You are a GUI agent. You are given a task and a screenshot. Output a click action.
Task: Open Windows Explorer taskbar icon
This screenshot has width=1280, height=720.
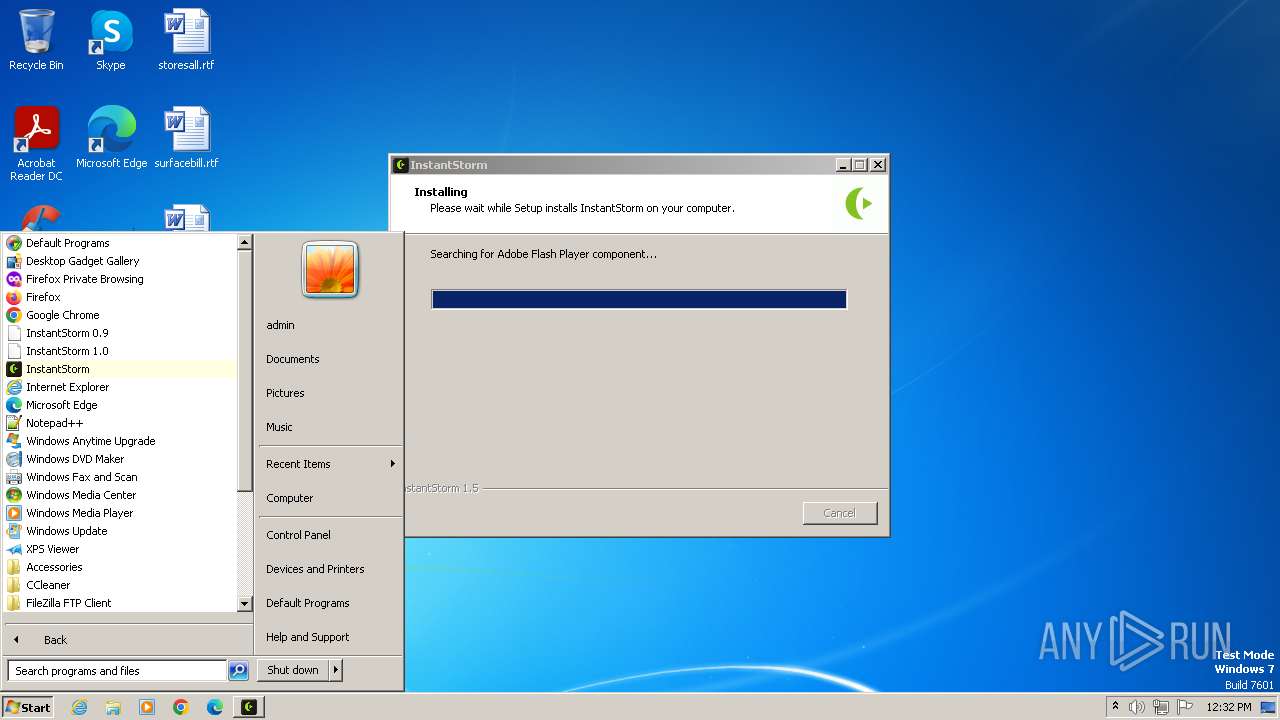point(113,707)
